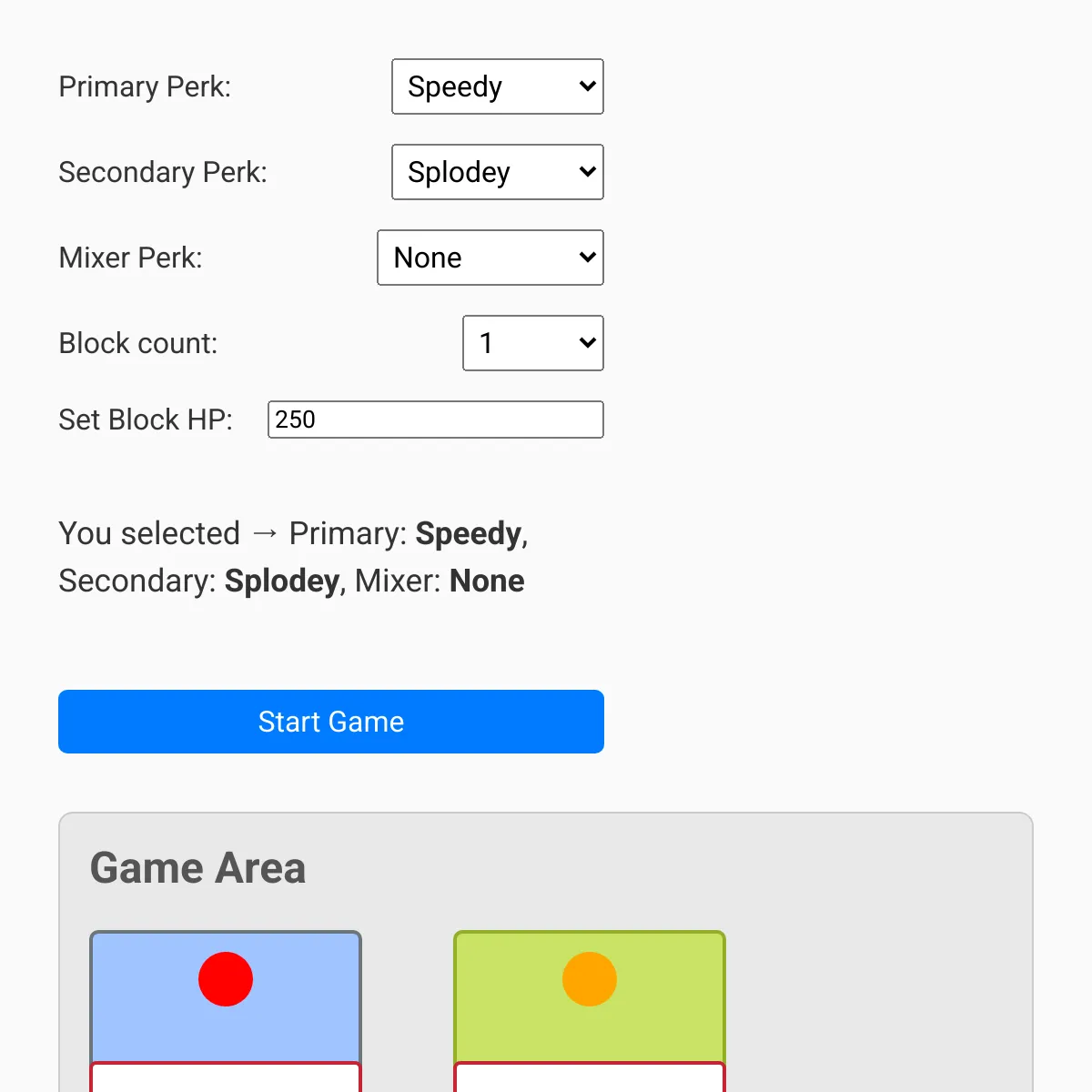Focus the Set Block HP field
The height and width of the screenshot is (1092, 1092).
point(435,420)
